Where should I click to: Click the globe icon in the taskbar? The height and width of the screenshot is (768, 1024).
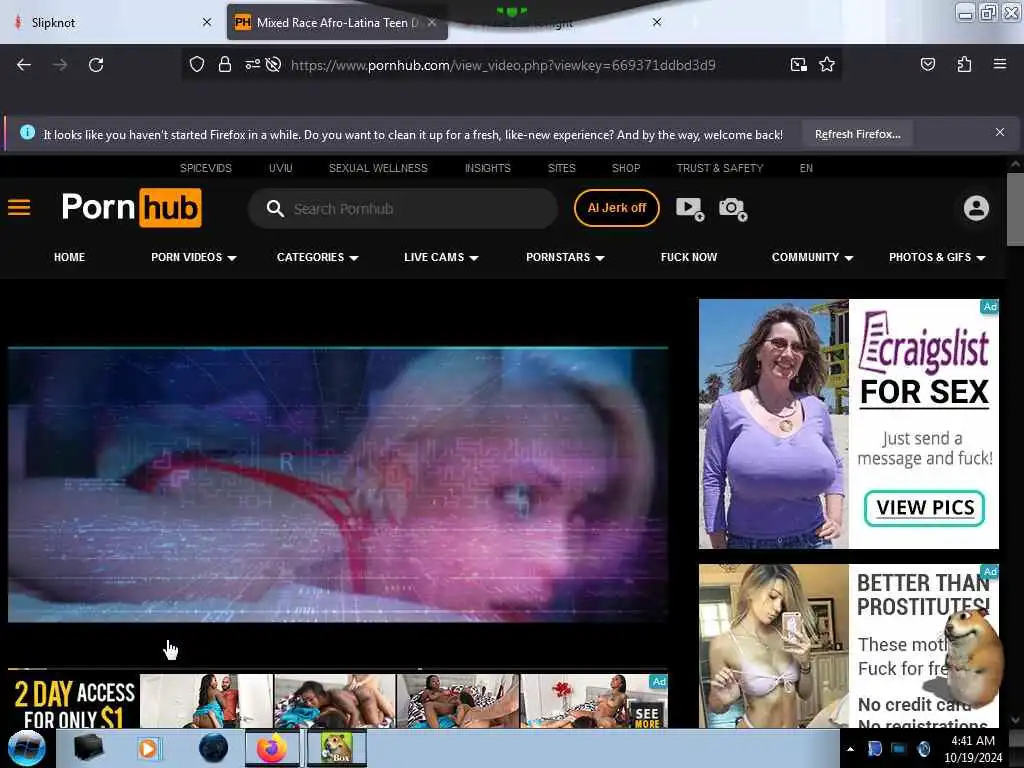pos(213,748)
